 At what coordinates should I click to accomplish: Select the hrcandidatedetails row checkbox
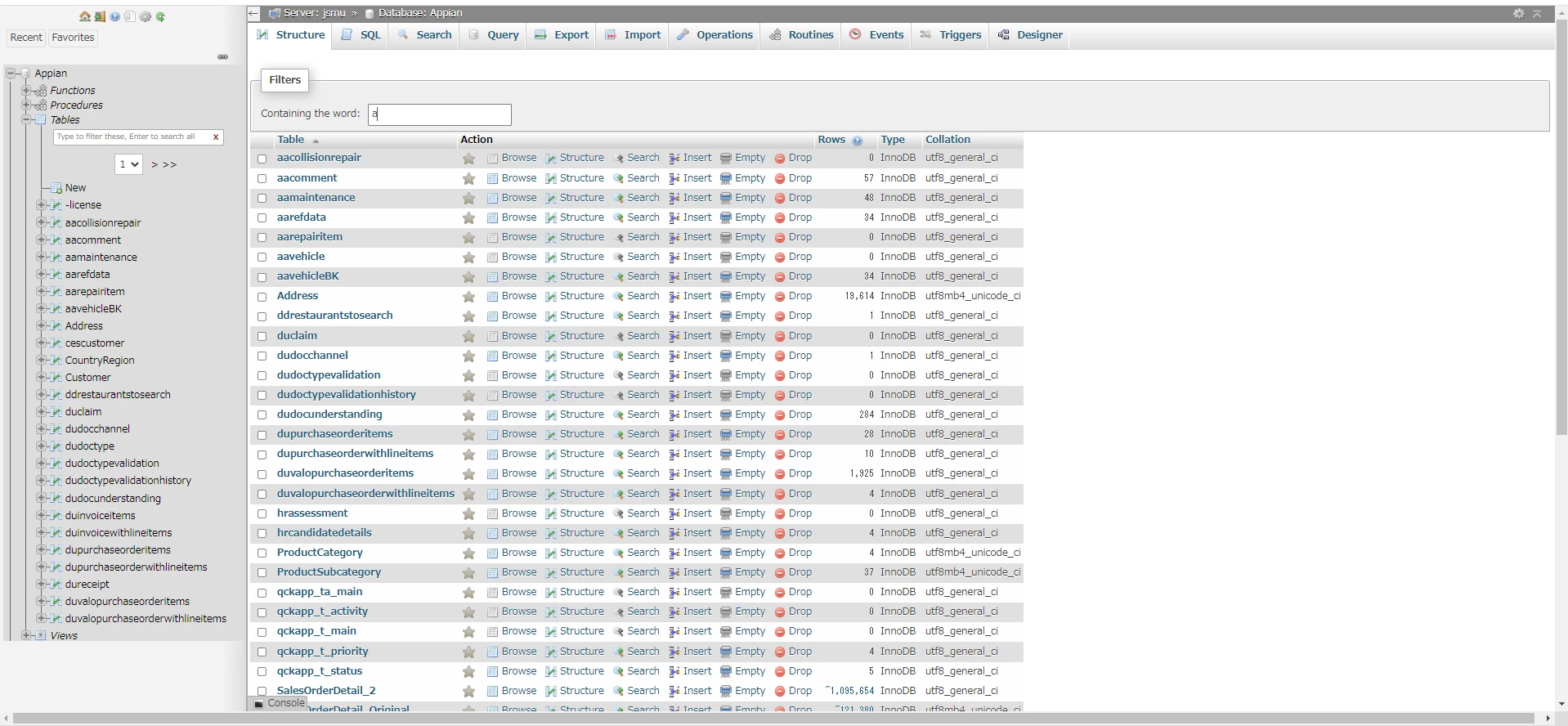click(262, 533)
